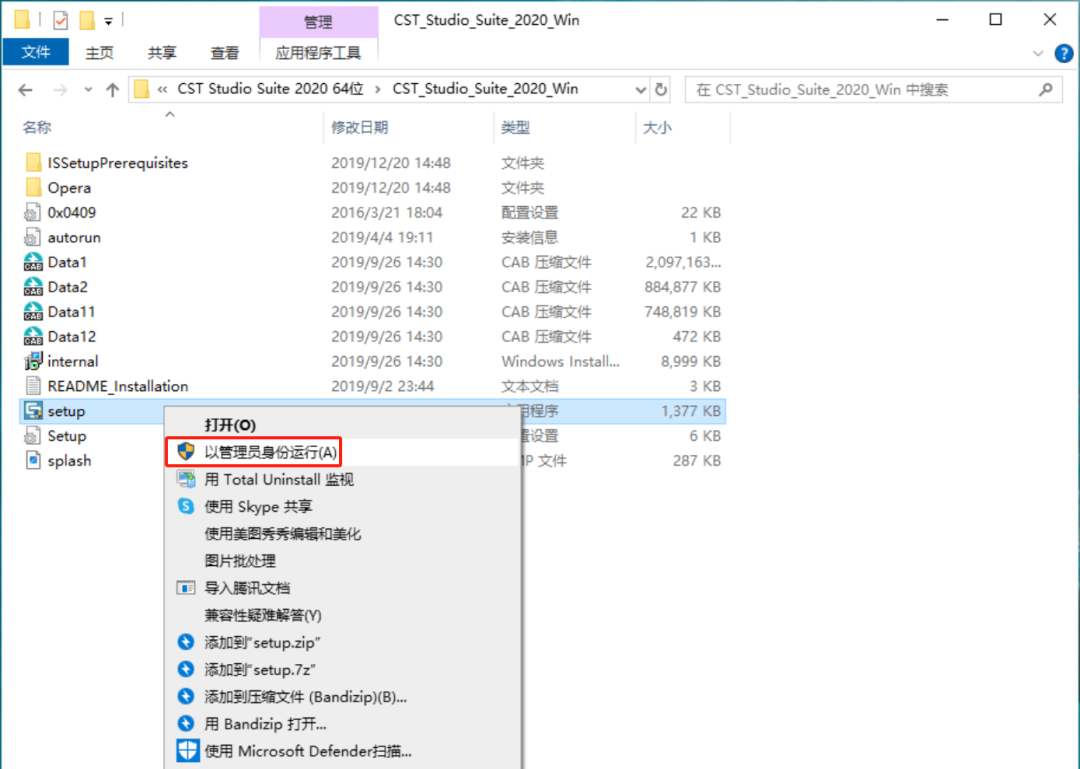Click the setup application icon
This screenshot has width=1080, height=769.
33,411
